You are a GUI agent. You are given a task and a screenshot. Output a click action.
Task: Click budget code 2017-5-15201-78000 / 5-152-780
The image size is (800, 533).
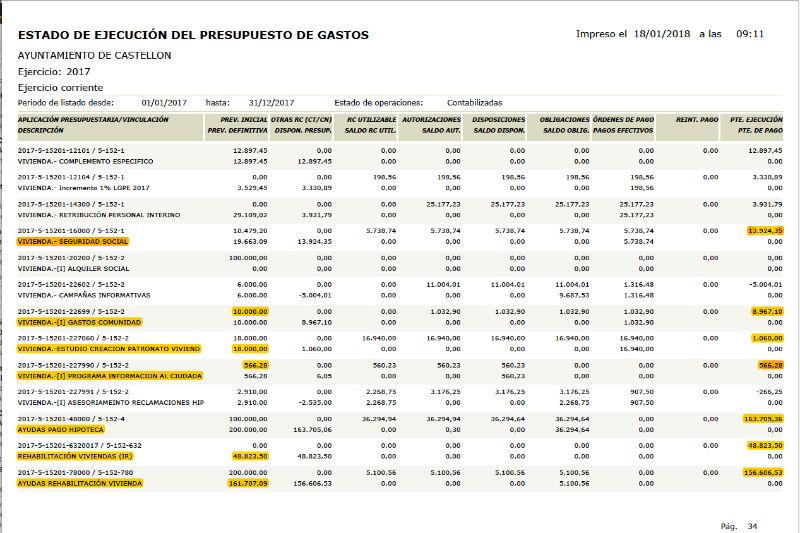pyautogui.click(x=79, y=471)
